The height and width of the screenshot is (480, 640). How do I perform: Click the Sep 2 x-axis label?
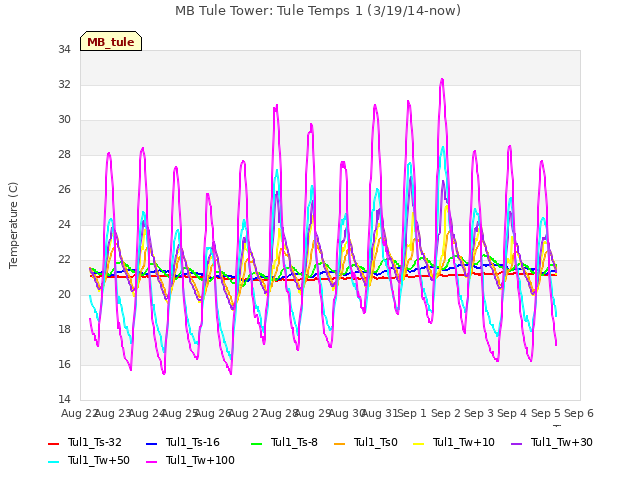pyautogui.click(x=446, y=413)
